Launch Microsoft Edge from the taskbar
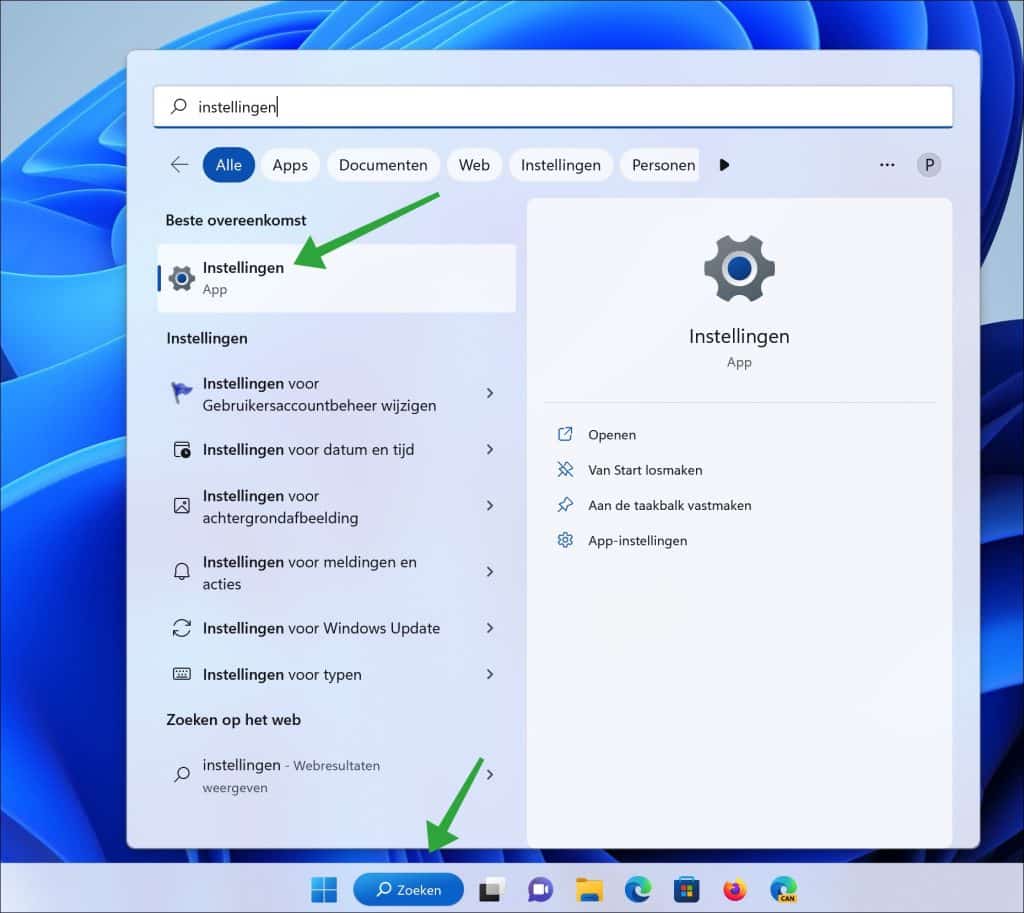 [638, 889]
